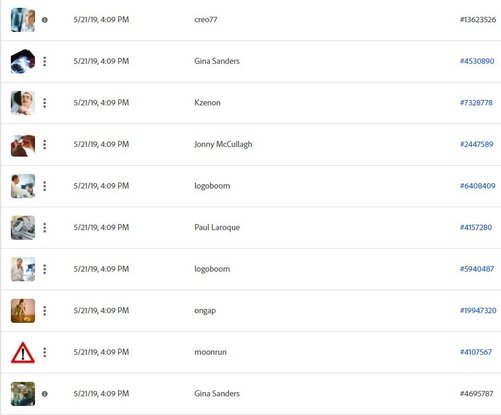Open asset link #19947320
The height and width of the screenshot is (415, 501).
pos(478,310)
